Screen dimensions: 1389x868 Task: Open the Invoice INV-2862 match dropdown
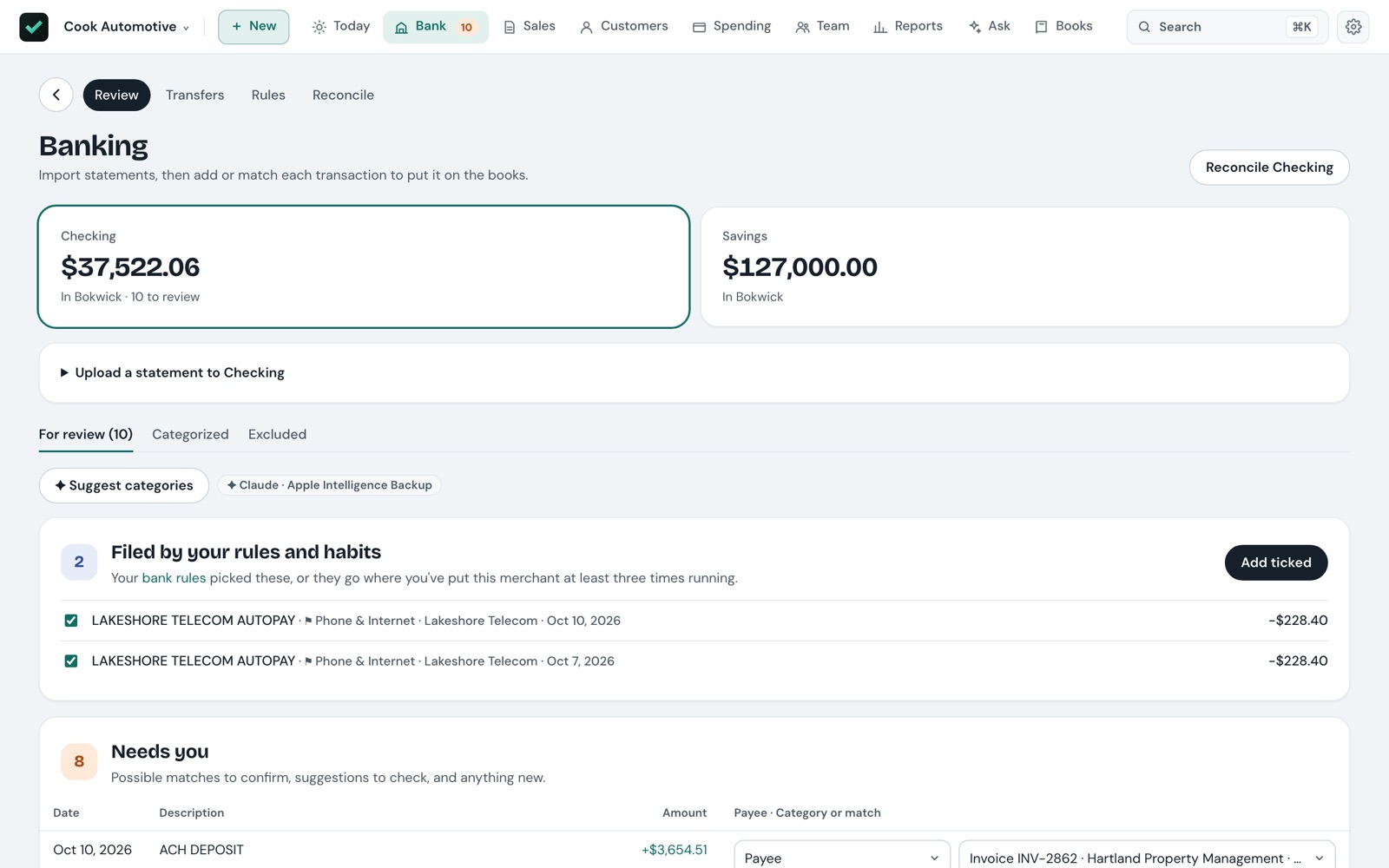1147,858
